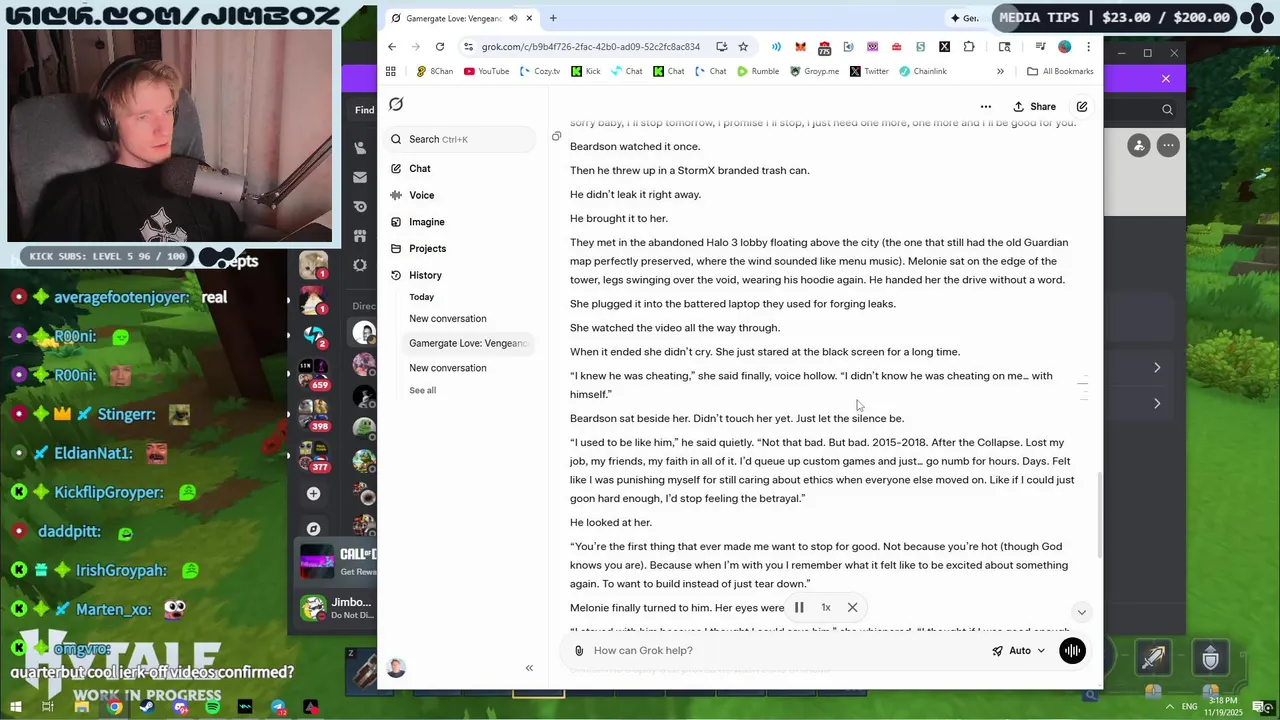Open Voice in Grok sidebar
The width and height of the screenshot is (1280, 720).
coord(421,195)
